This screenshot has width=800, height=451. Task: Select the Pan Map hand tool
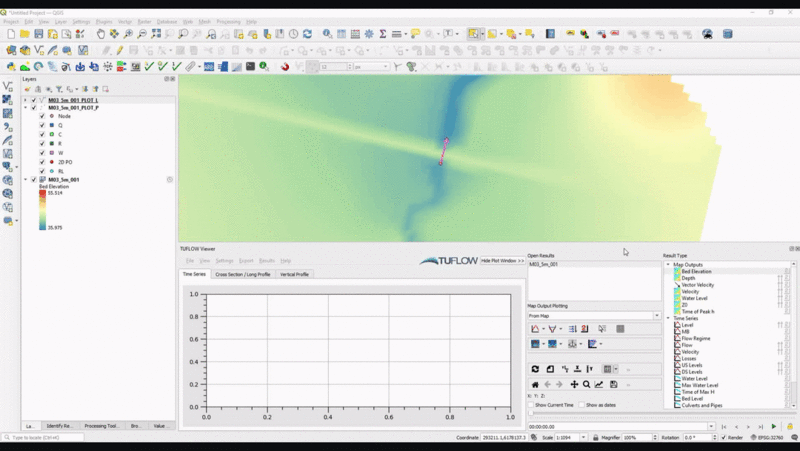point(101,34)
